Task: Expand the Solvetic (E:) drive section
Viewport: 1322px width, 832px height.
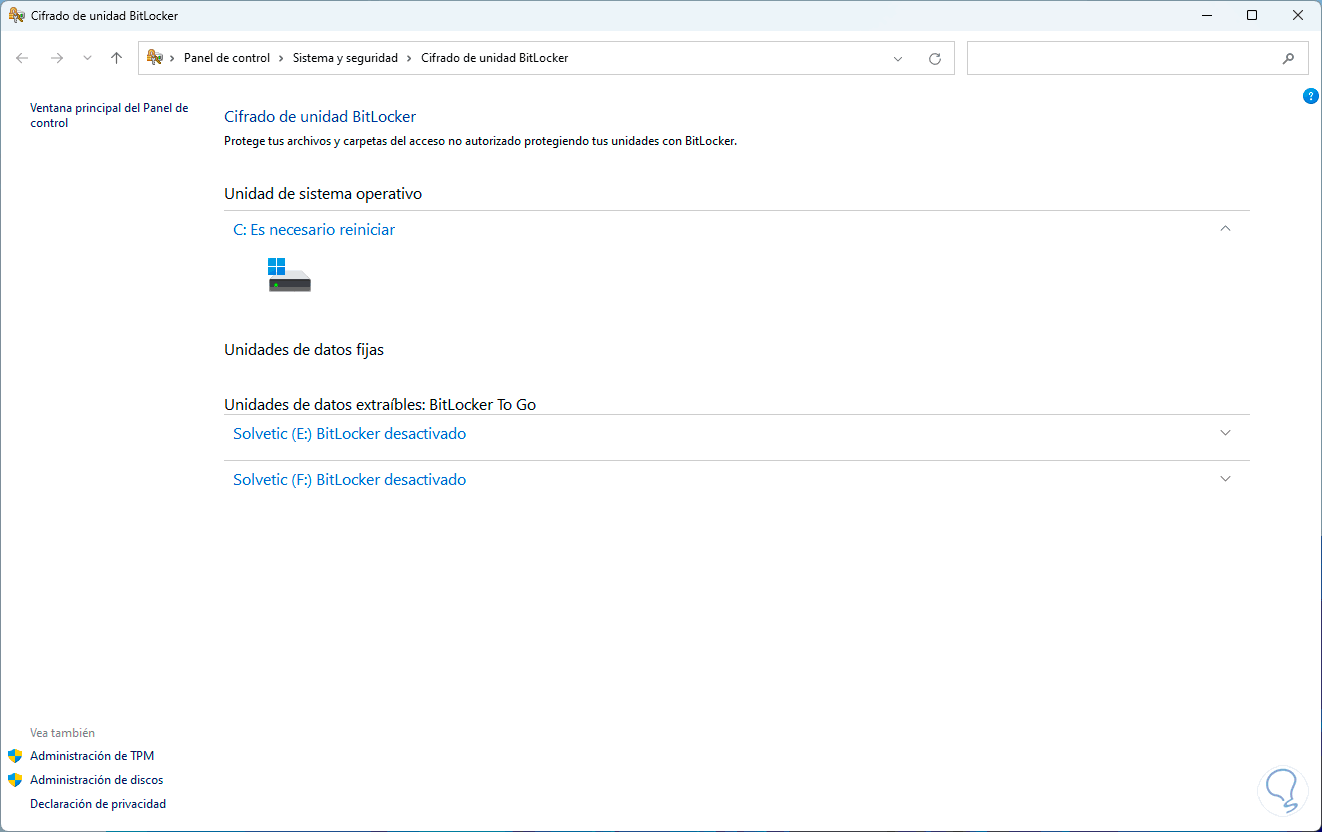Action: 1226,433
